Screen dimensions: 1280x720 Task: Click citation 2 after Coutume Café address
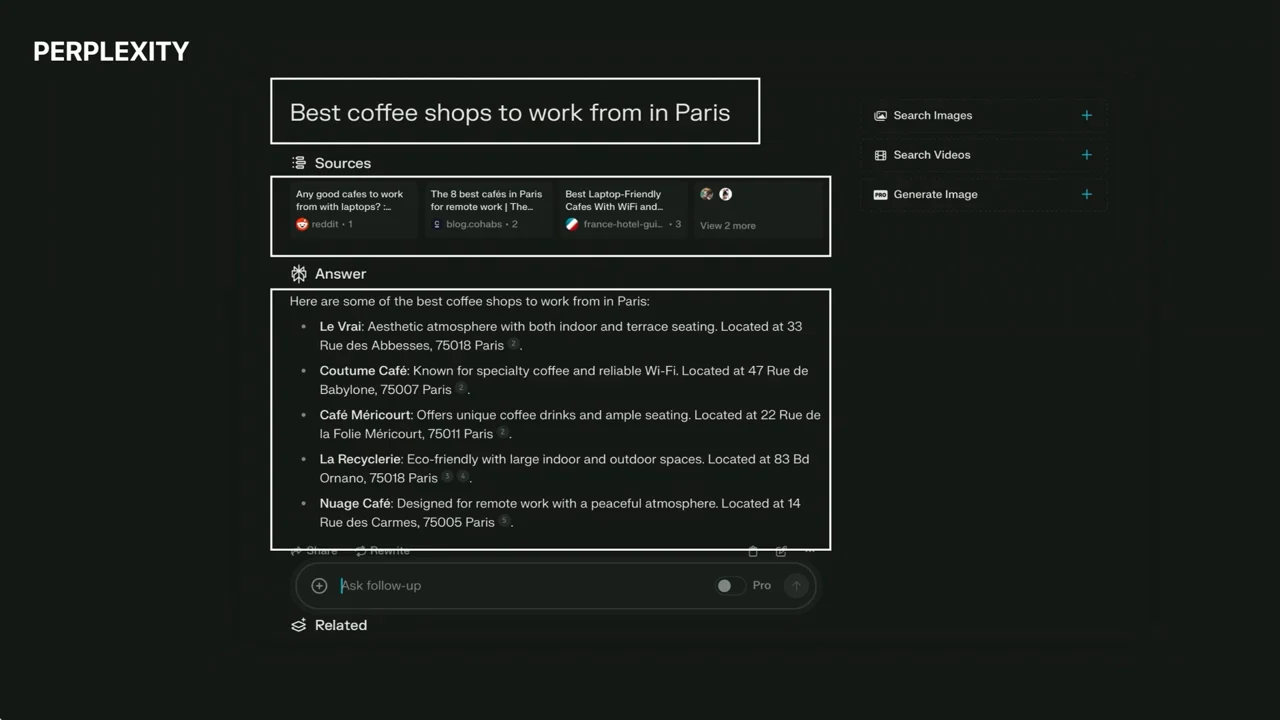[x=461, y=387]
